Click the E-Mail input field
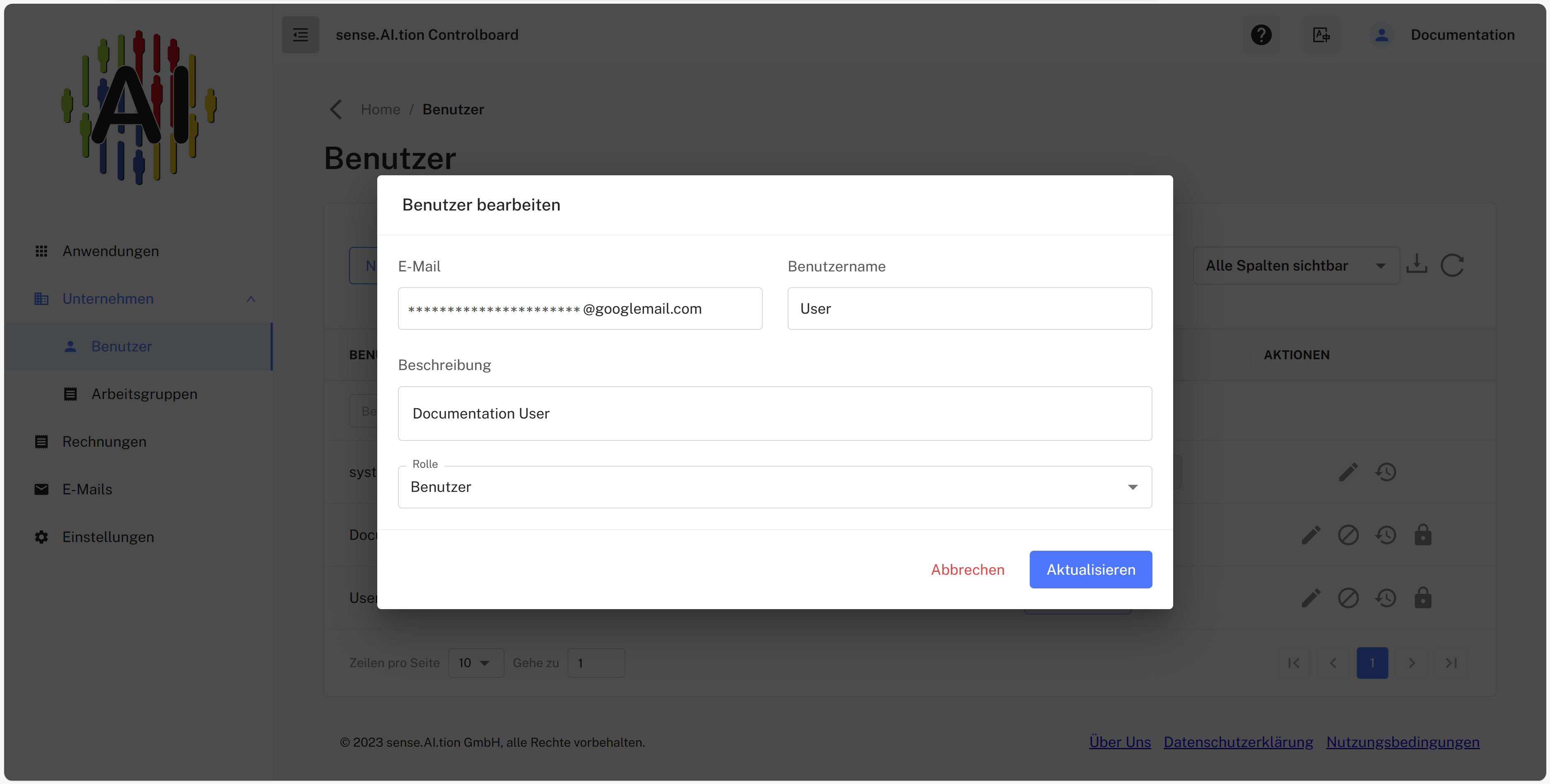The height and width of the screenshot is (784, 1550). click(580, 308)
